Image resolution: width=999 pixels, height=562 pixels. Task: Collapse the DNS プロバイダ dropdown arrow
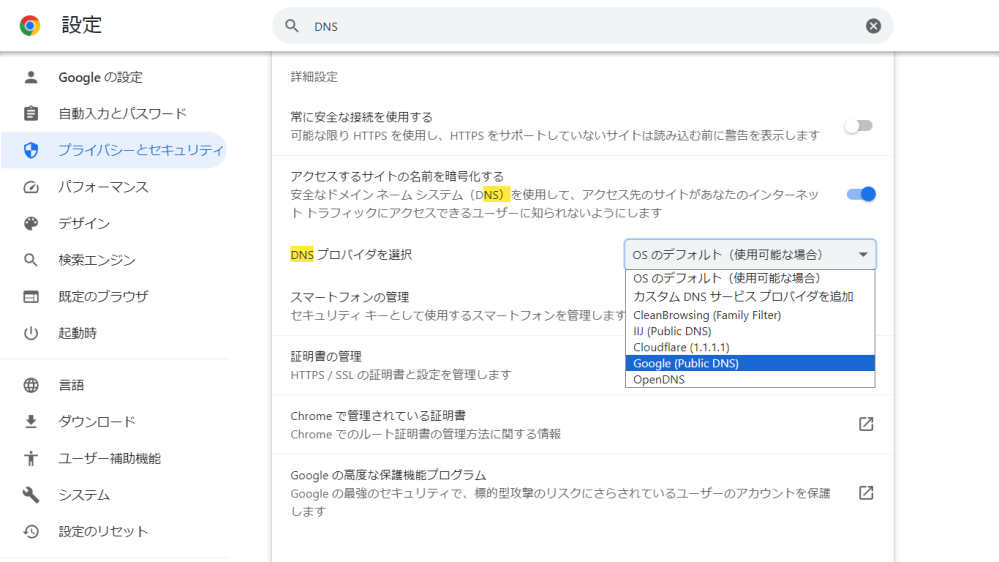point(863,255)
